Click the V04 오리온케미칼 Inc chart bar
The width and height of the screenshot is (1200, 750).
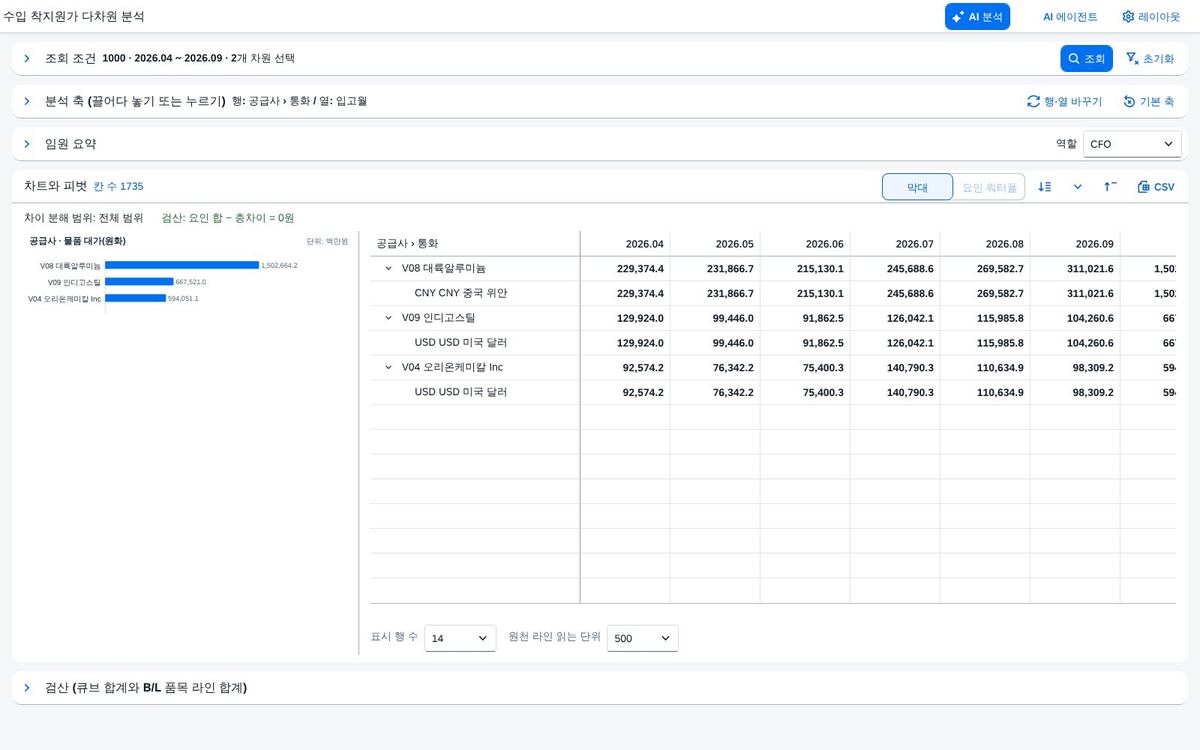tap(135, 298)
